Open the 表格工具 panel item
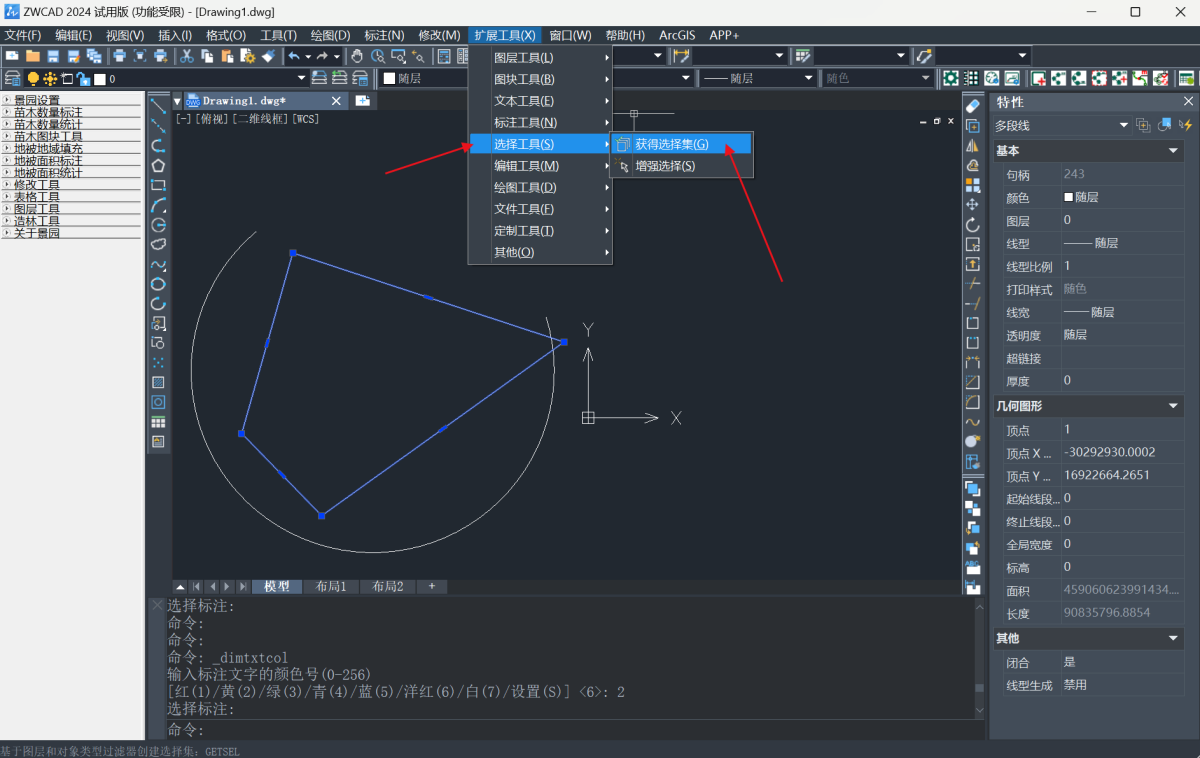Image resolution: width=1200 pixels, height=758 pixels. (71, 197)
